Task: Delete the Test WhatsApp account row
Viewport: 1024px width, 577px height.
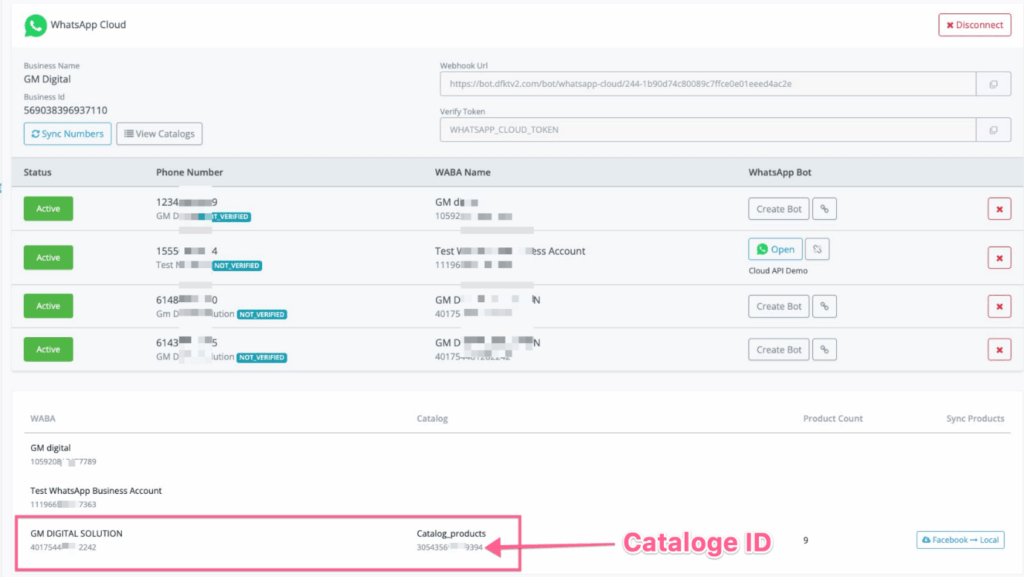Action: coord(999,257)
